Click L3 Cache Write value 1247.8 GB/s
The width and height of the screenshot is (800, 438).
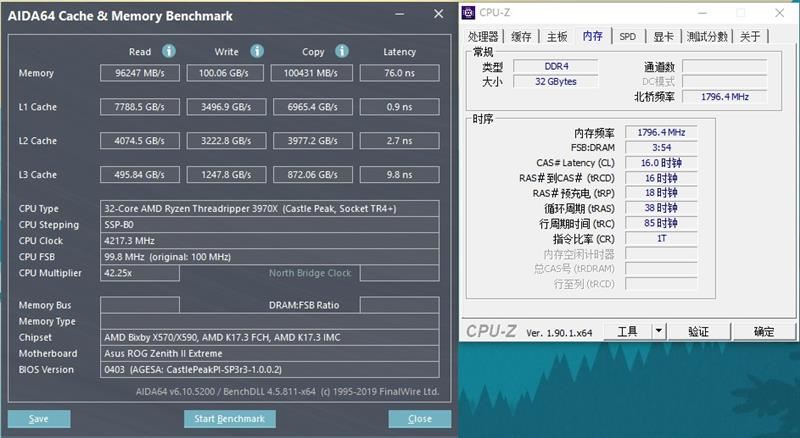(x=226, y=175)
